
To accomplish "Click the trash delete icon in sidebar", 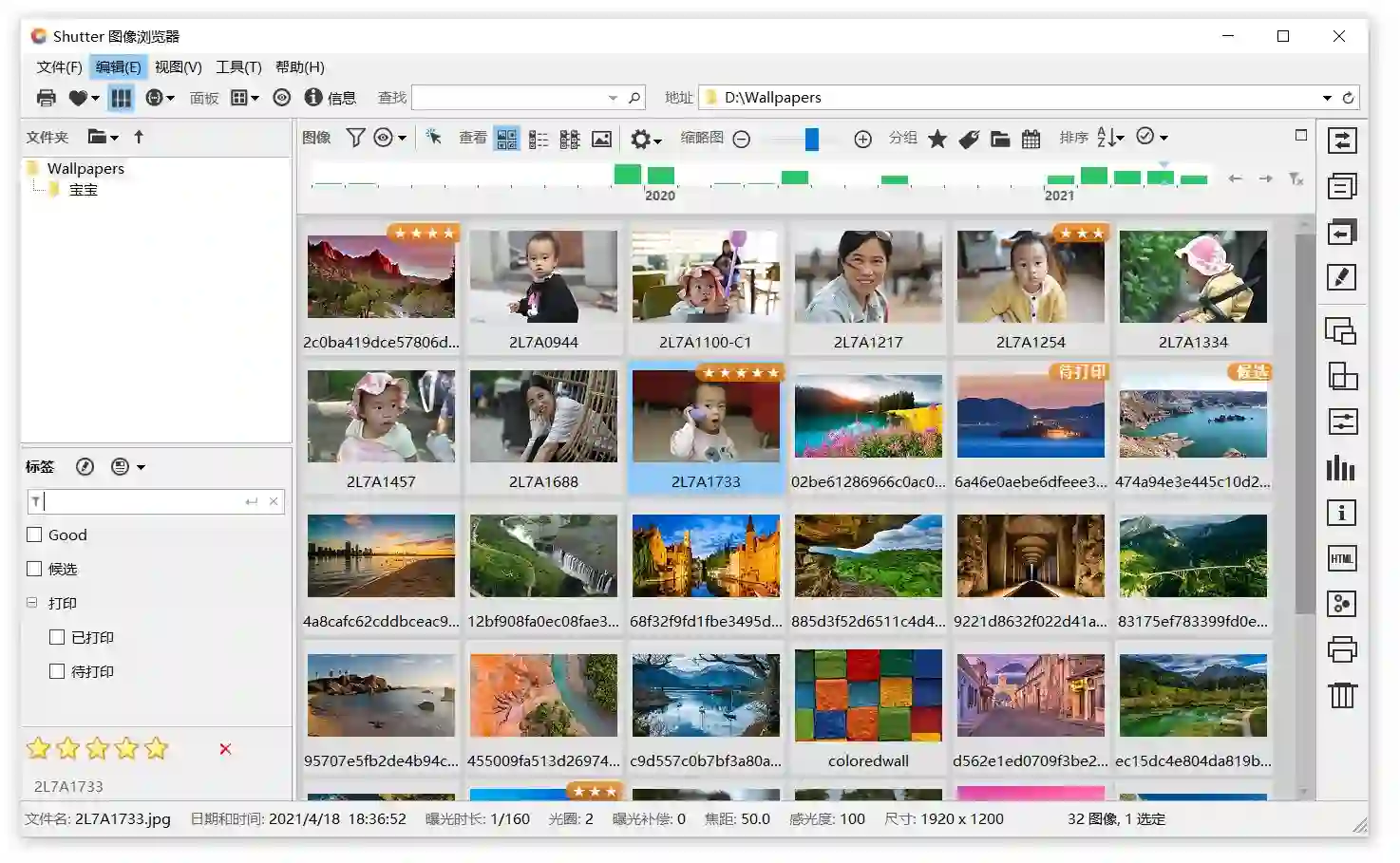I will [x=1342, y=695].
